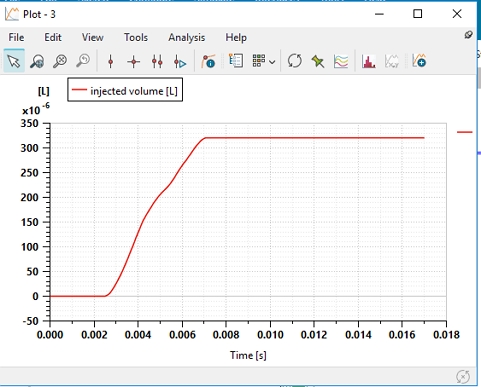Click the x10^-6 axis multiplier label
The image size is (481, 387).
36,109
